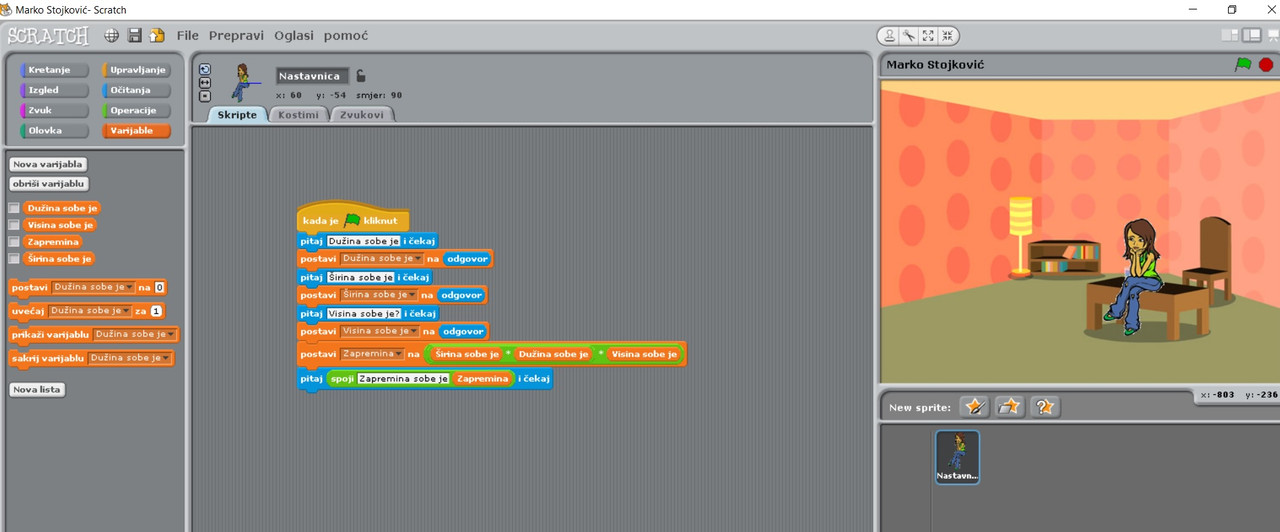The width and height of the screenshot is (1280, 532).
Task: Toggle the sprite lock padlock icon
Action: [x=361, y=75]
